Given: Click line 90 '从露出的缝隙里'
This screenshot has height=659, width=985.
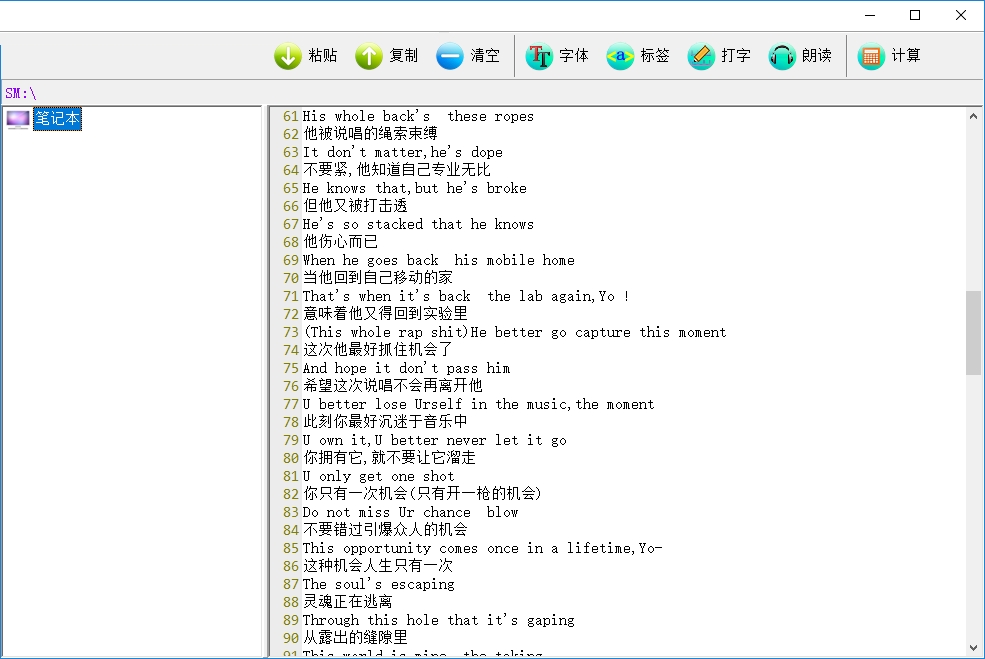Looking at the screenshot, I should [x=355, y=638].
